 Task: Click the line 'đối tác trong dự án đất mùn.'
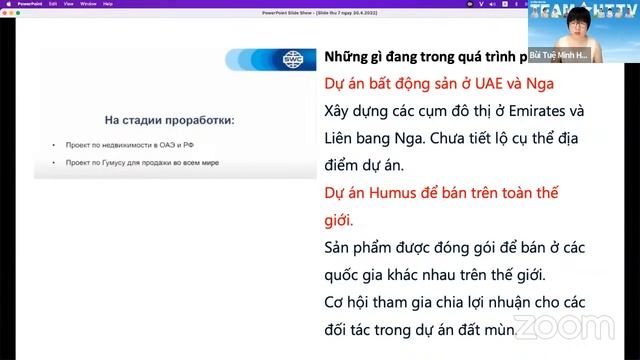[421, 330]
